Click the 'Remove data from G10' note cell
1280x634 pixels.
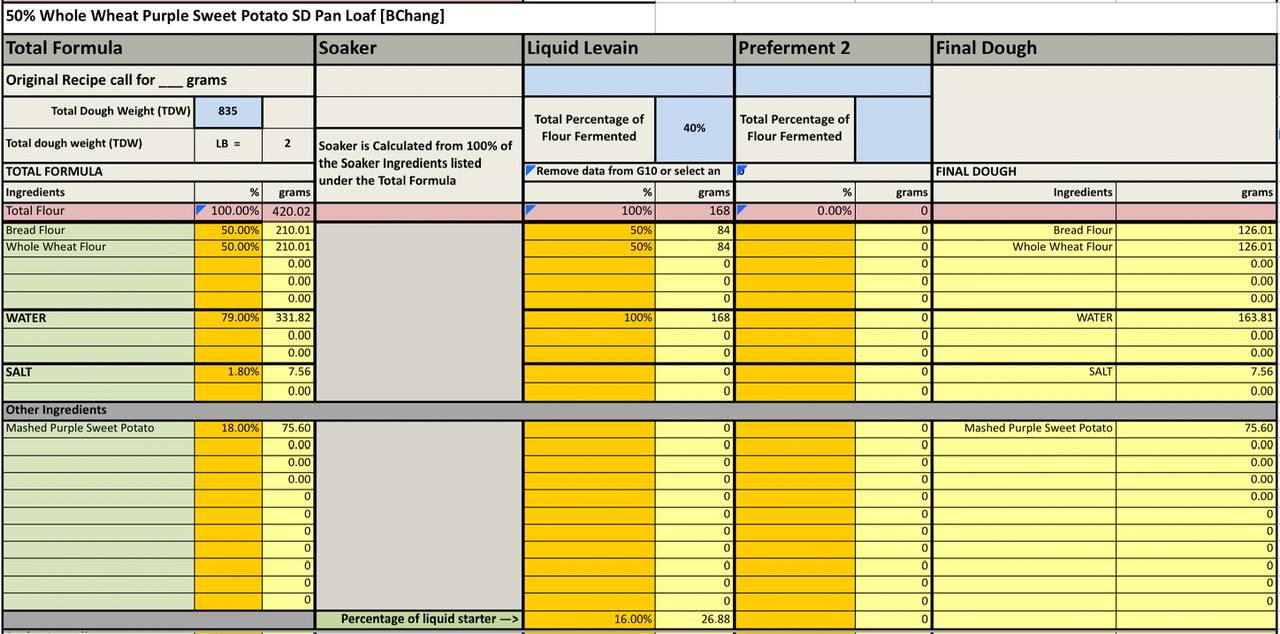628,171
